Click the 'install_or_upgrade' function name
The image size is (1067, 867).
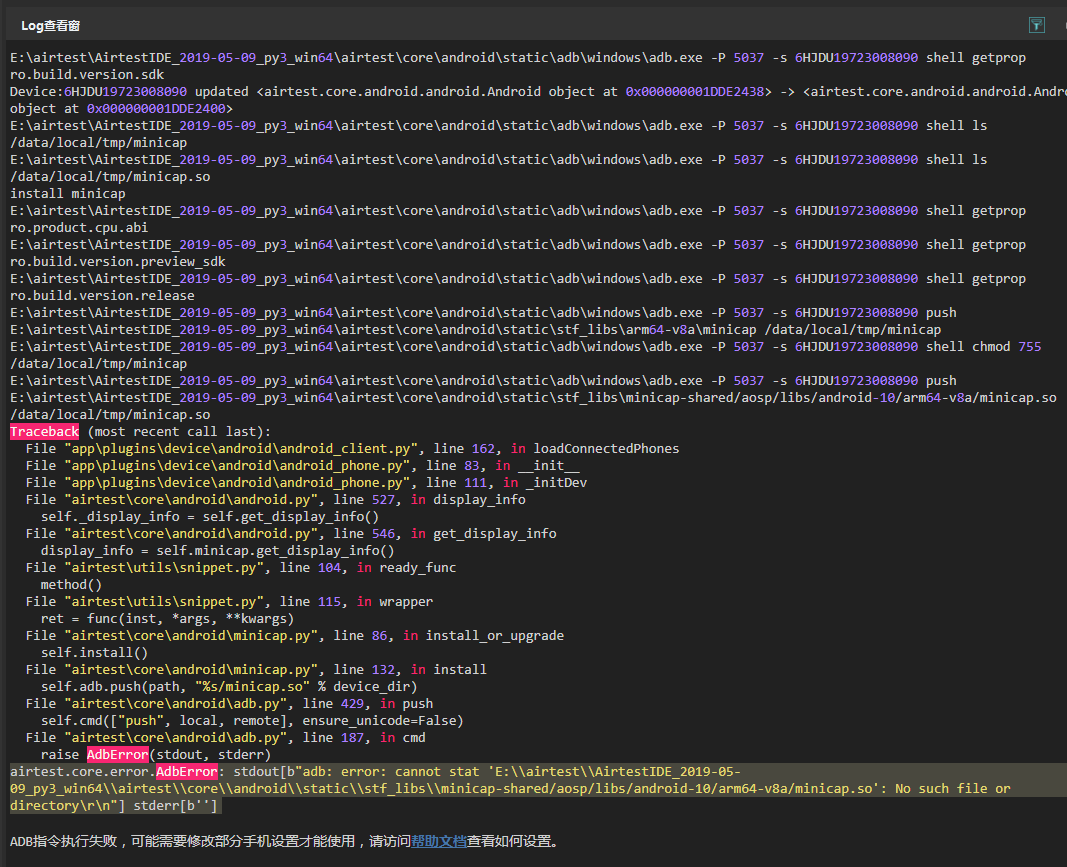(x=495, y=636)
